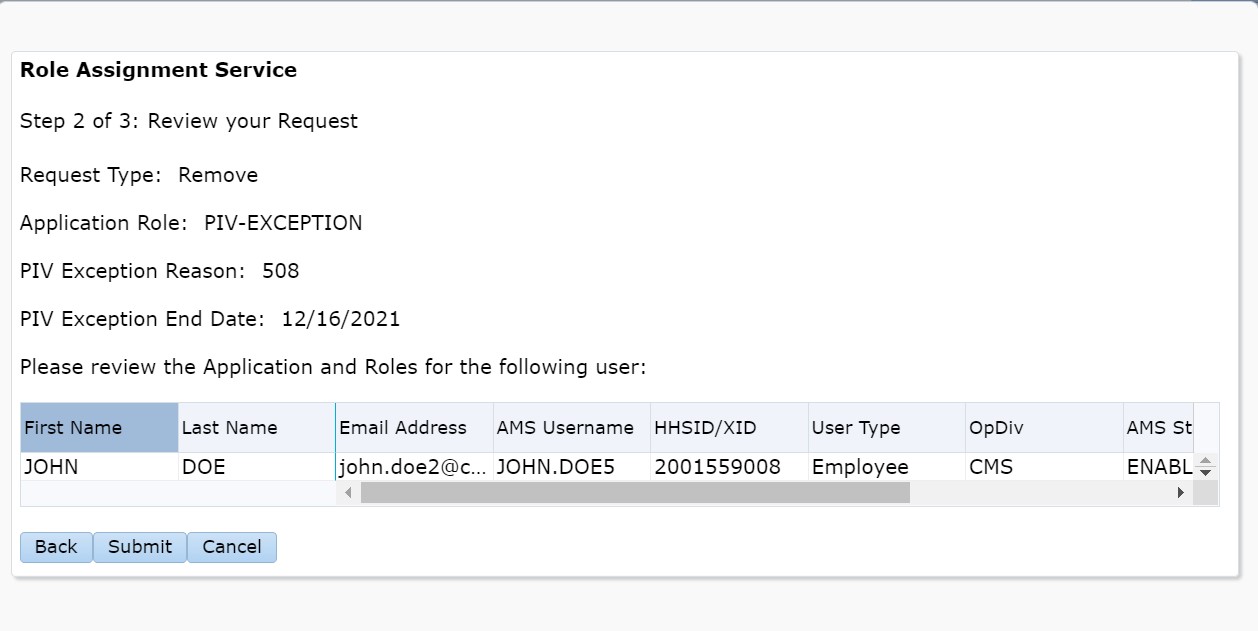
Task: Click the Submit button
Action: (140, 547)
